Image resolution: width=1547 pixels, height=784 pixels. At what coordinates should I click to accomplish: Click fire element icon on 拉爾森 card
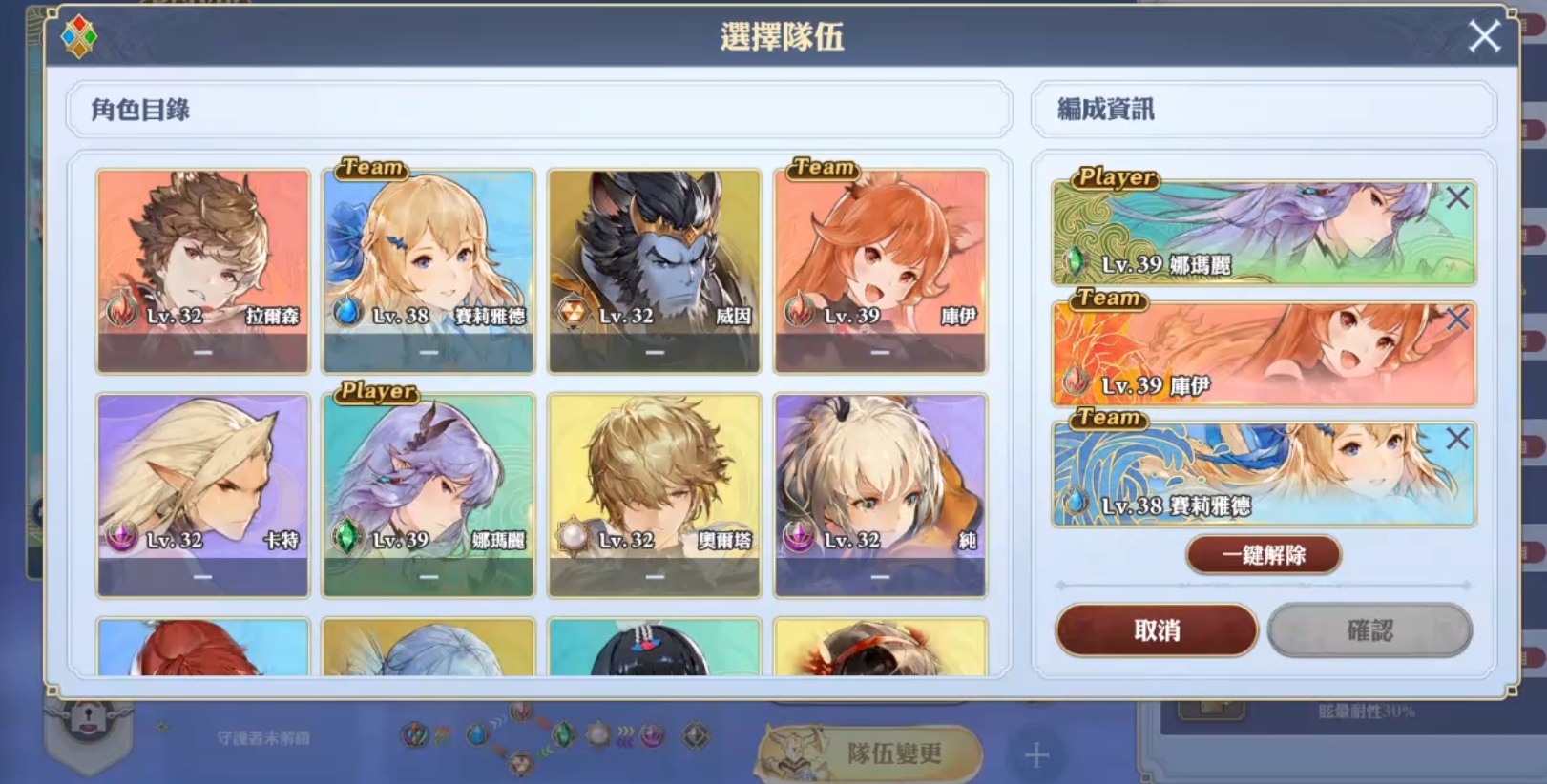click(121, 310)
